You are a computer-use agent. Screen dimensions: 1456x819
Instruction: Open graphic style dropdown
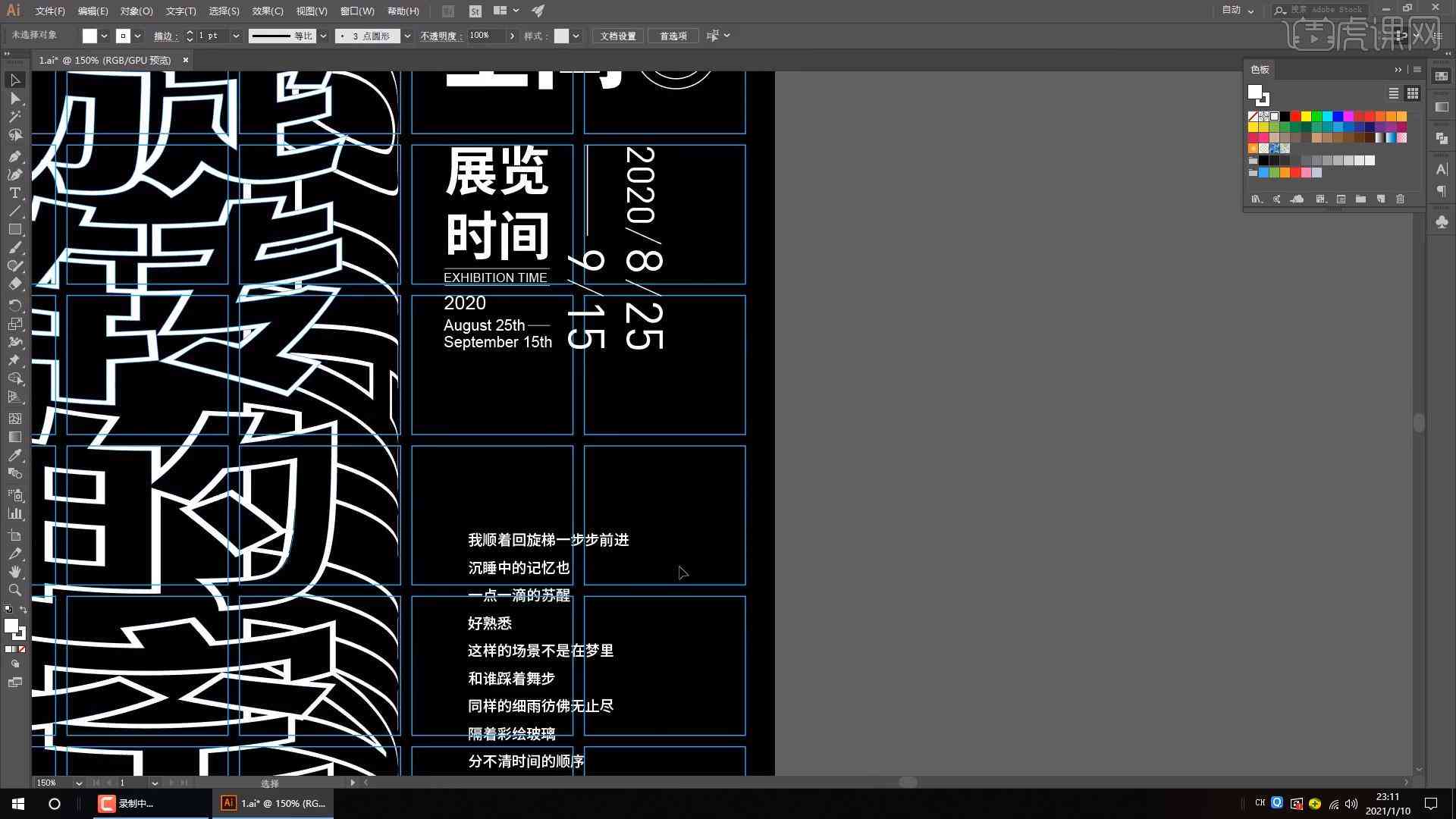coord(576,36)
